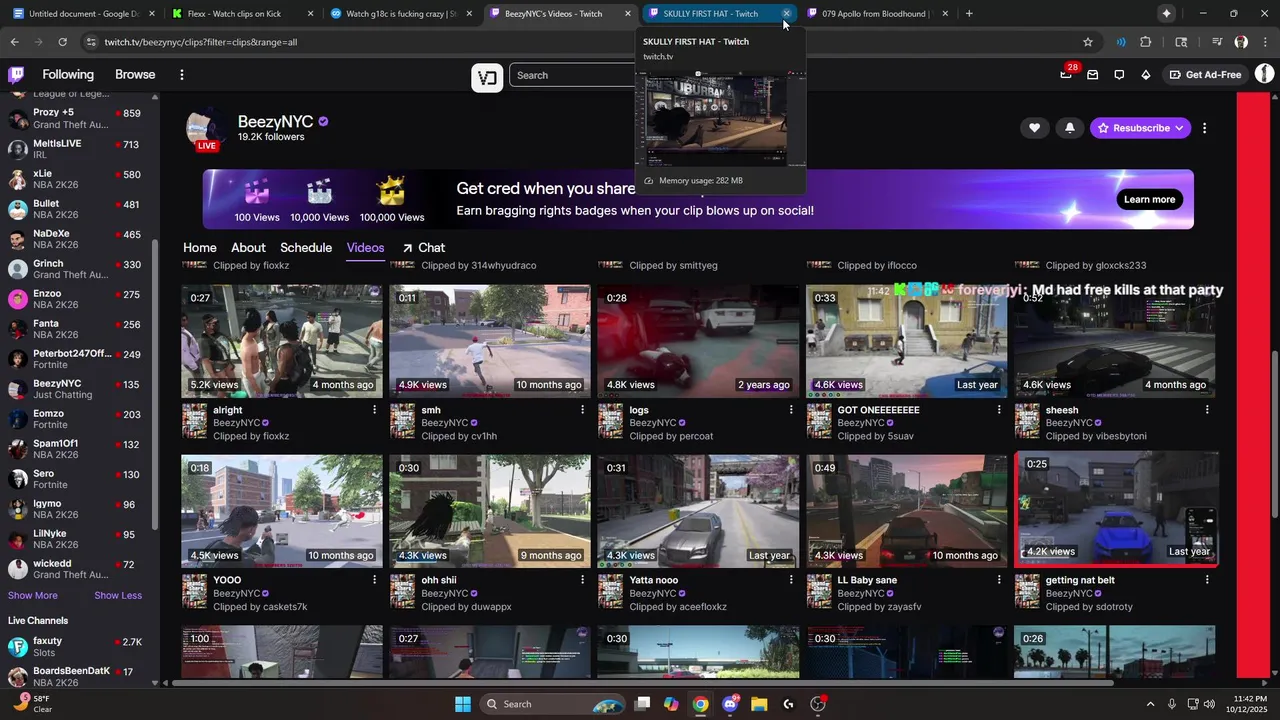The height and width of the screenshot is (720, 1280).
Task: Go back with browser back arrow
Action: [x=14, y=42]
